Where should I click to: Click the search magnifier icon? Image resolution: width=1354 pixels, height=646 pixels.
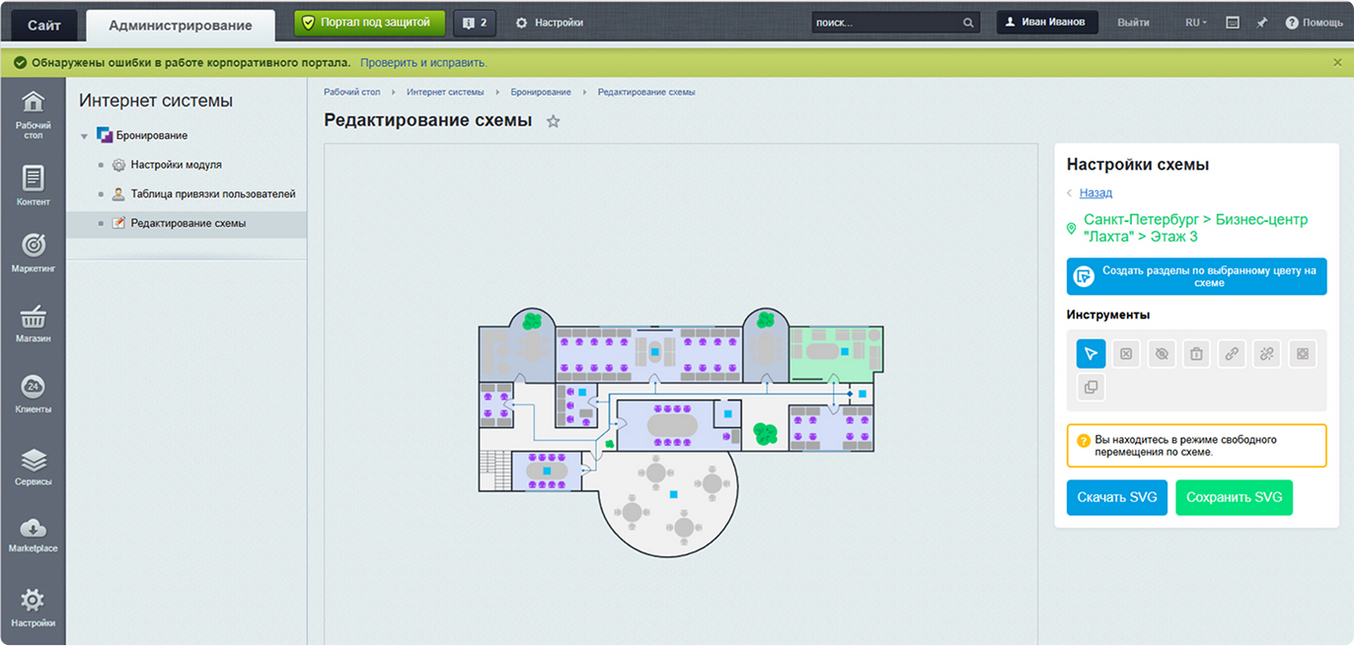click(x=968, y=22)
